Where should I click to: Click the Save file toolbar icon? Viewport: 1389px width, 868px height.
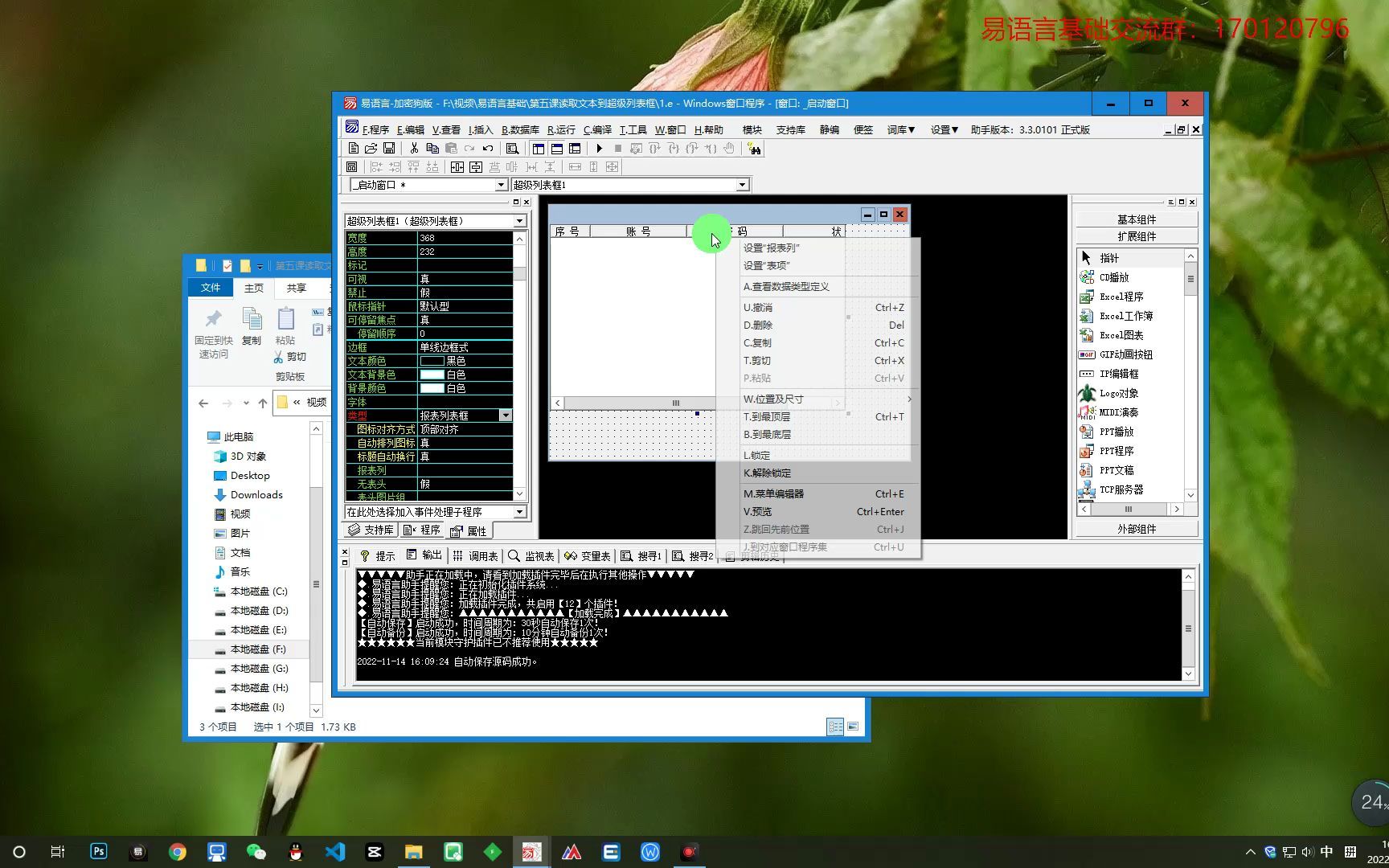[389, 149]
